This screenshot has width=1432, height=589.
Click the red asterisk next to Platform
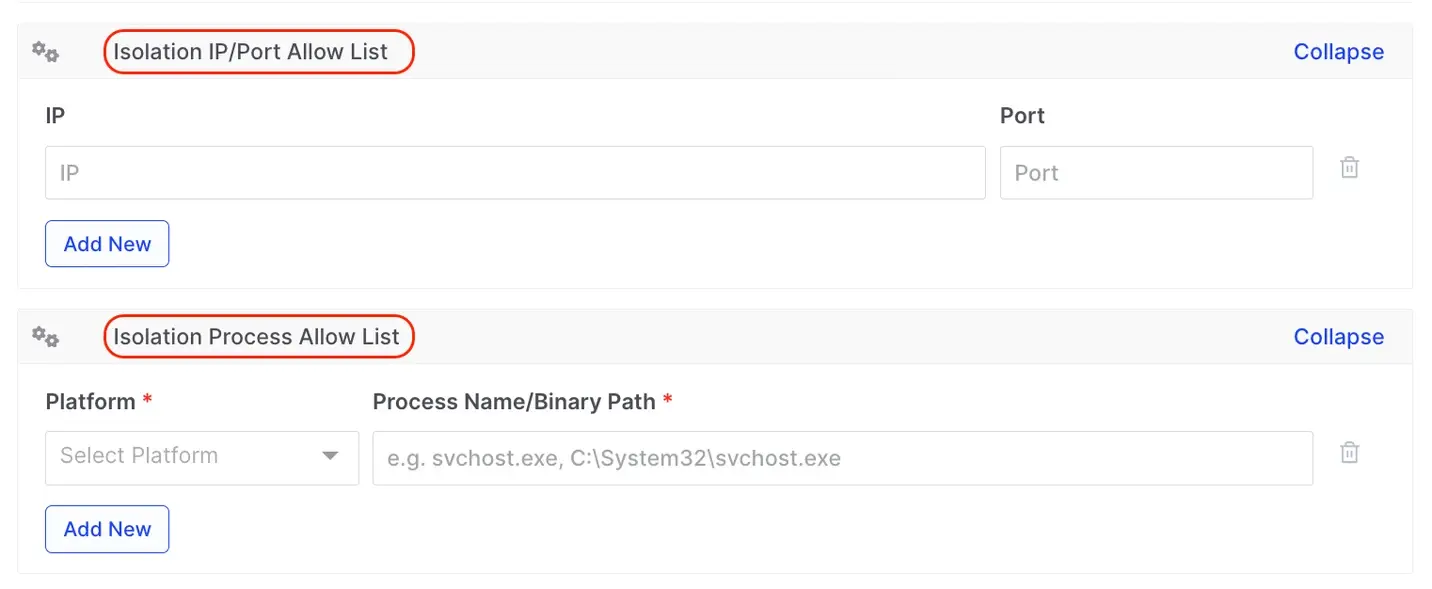coord(148,401)
